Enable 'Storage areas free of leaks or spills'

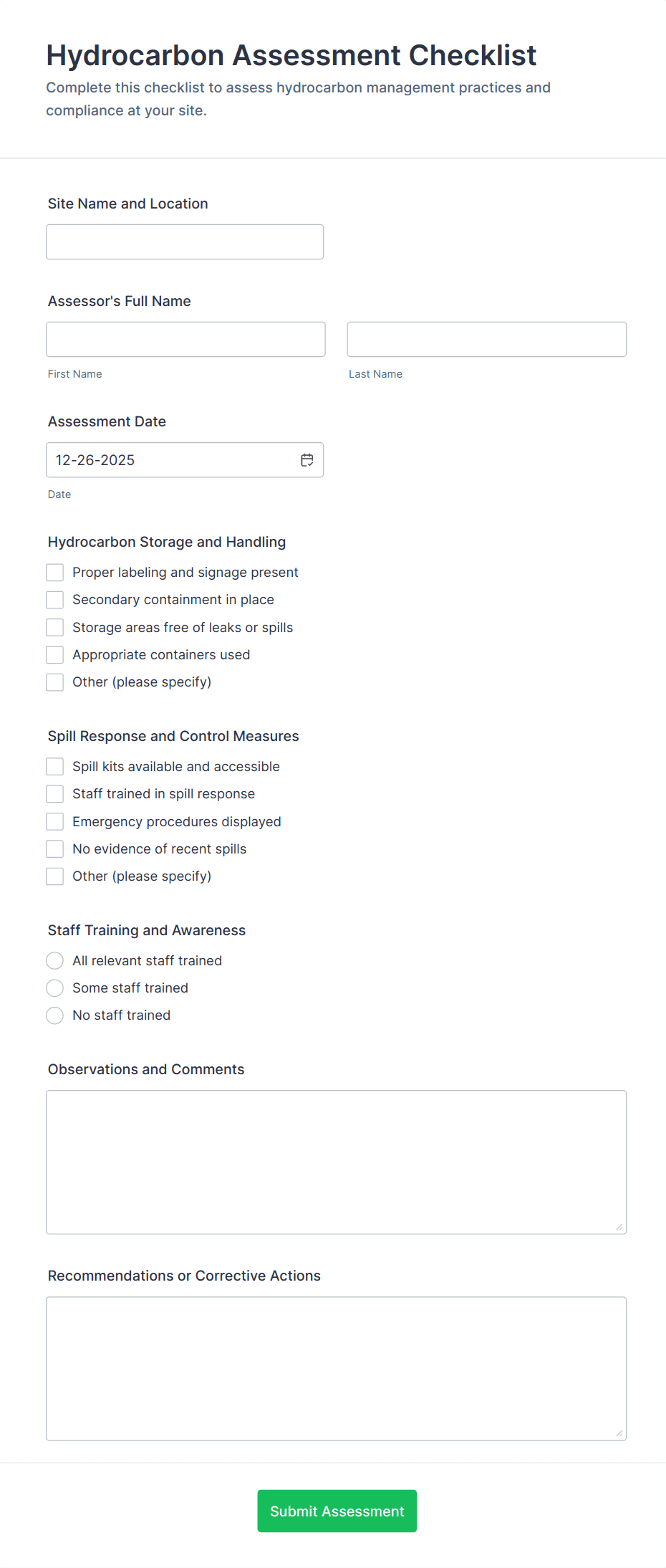(54, 627)
